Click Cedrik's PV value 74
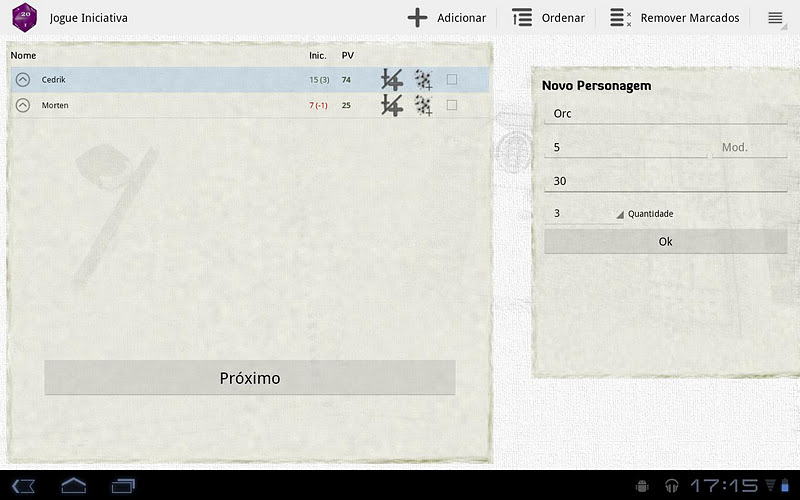This screenshot has width=800, height=500. 346,80
